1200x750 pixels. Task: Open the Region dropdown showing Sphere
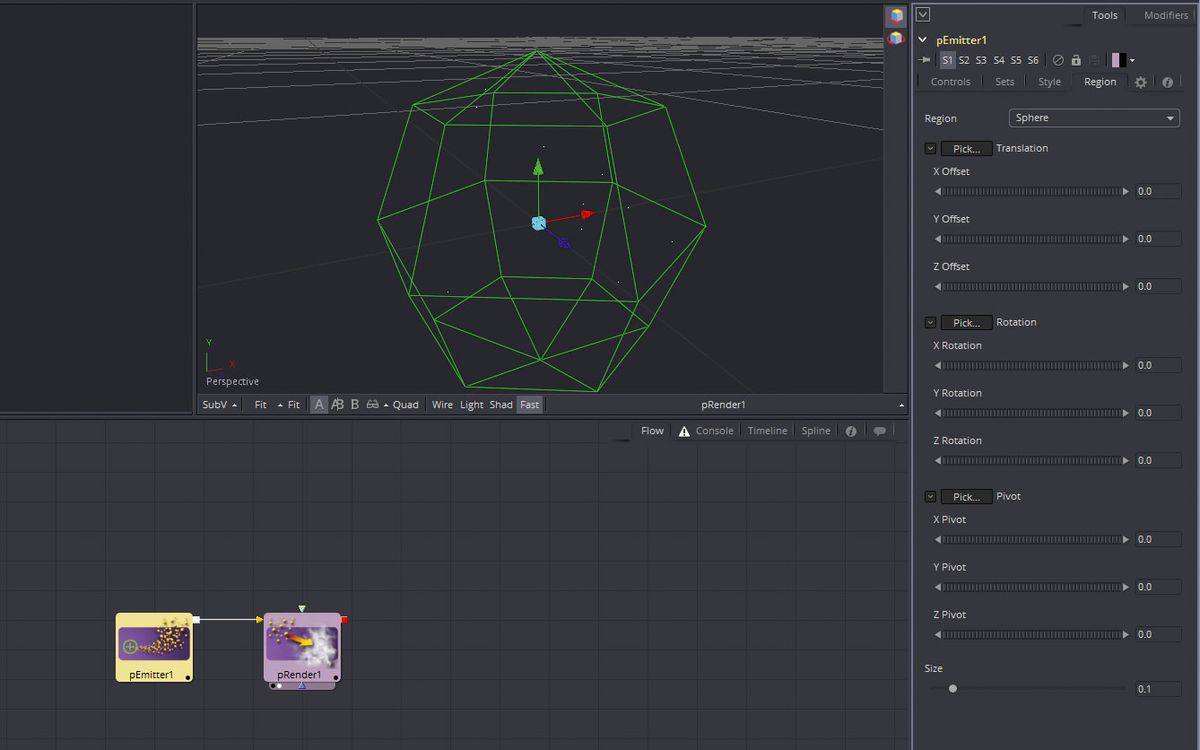[x=1093, y=117]
